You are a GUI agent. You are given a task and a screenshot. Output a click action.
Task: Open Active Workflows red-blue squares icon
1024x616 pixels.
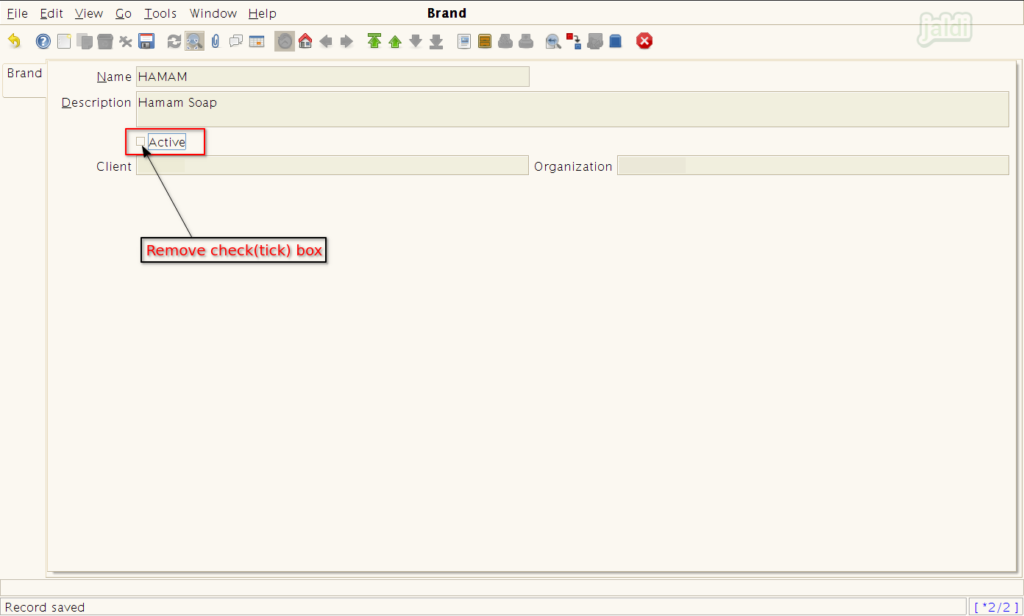click(x=573, y=41)
